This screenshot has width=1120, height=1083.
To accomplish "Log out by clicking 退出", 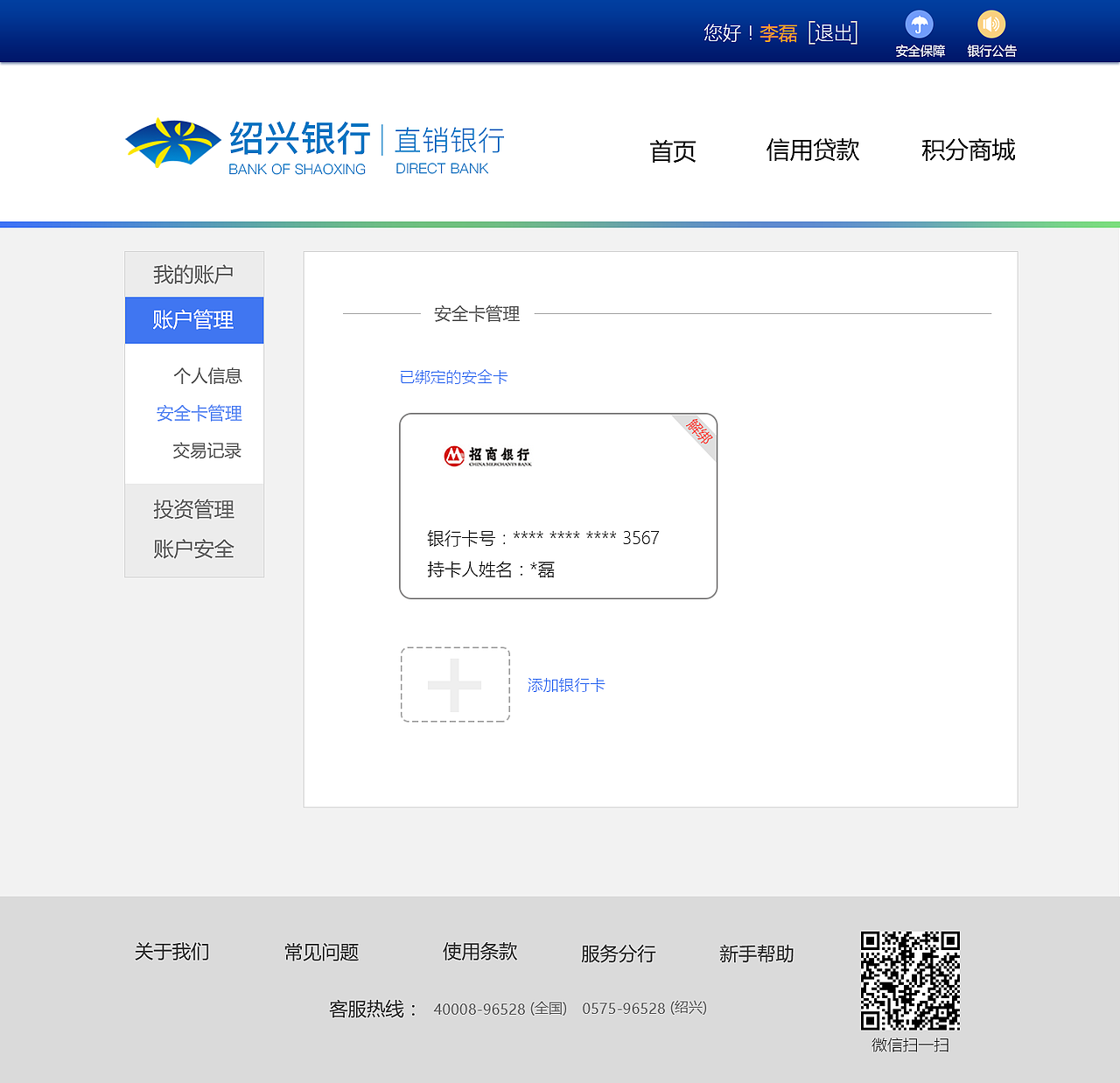I will 832,31.
